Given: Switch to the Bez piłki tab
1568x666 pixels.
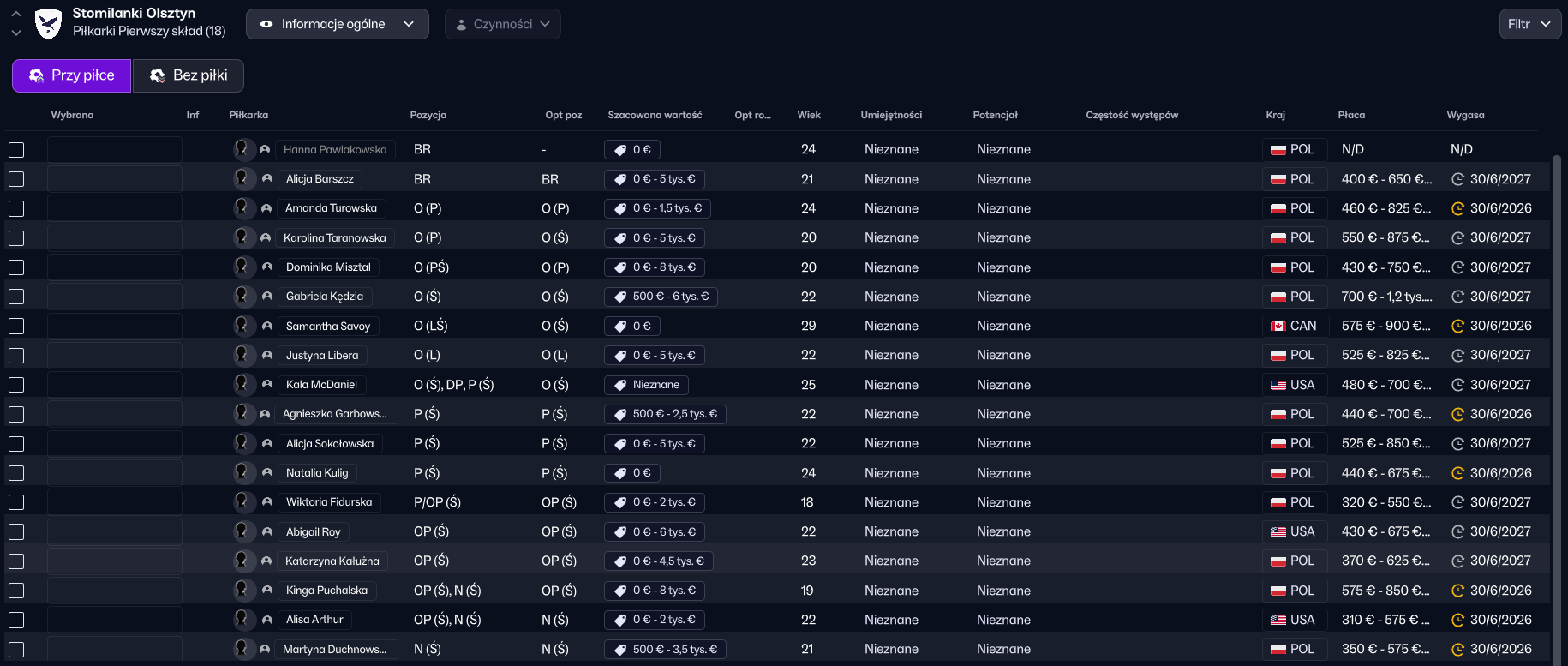Looking at the screenshot, I should (189, 75).
